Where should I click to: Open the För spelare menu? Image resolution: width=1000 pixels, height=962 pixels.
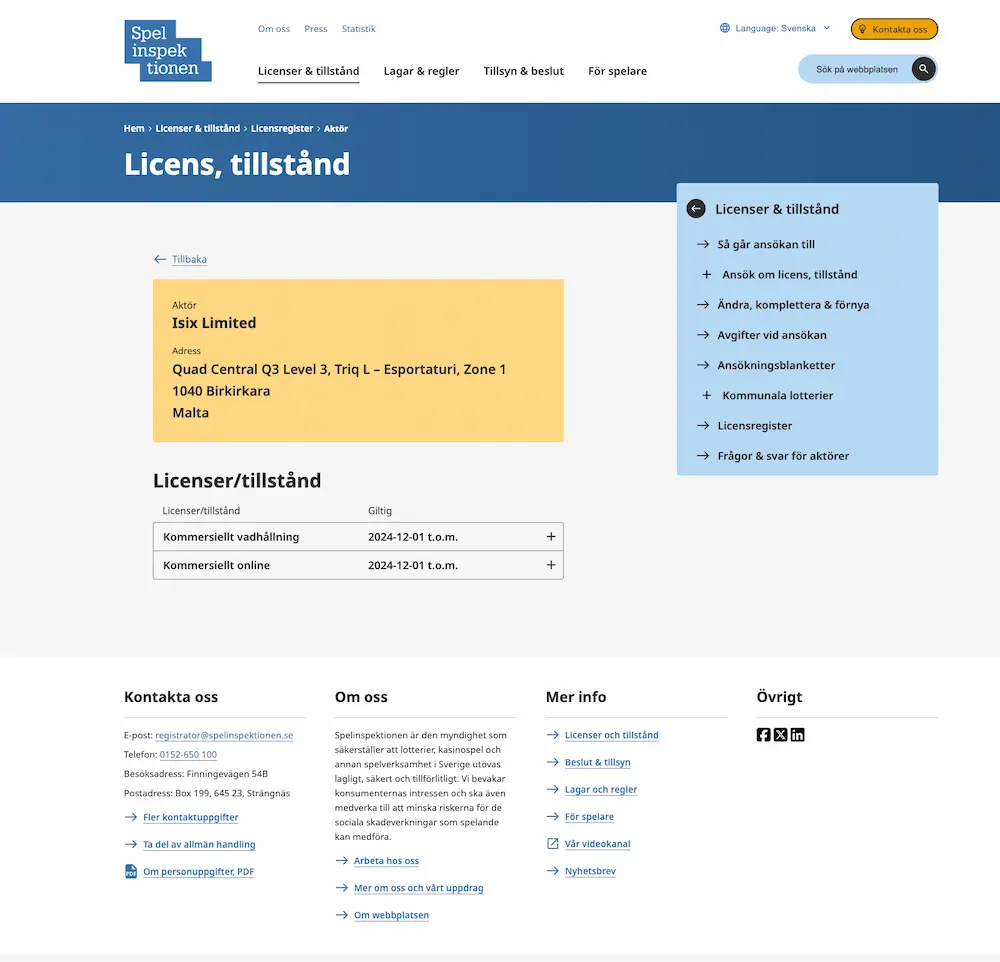pyautogui.click(x=617, y=71)
